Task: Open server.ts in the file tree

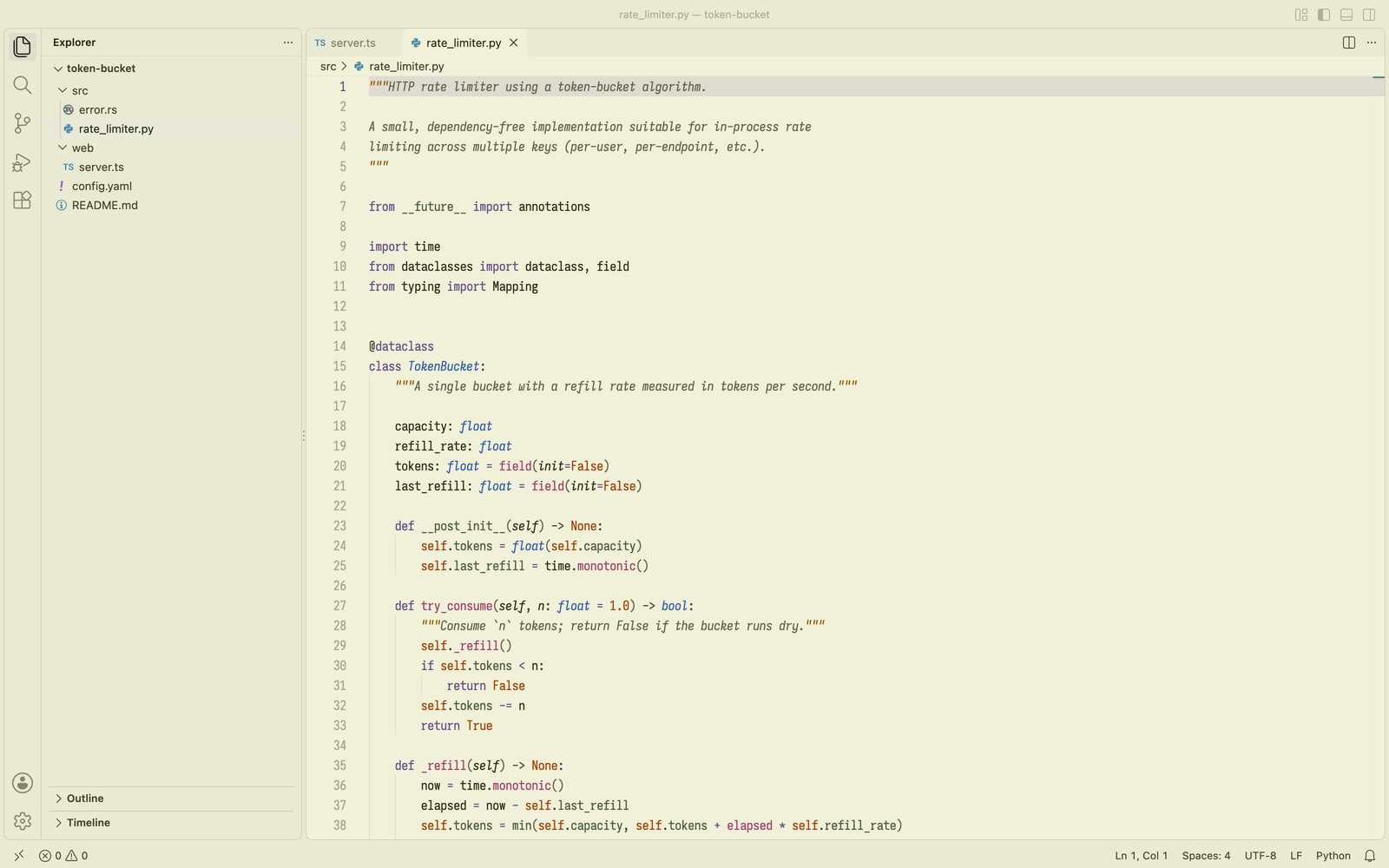Action: [174, 168]
